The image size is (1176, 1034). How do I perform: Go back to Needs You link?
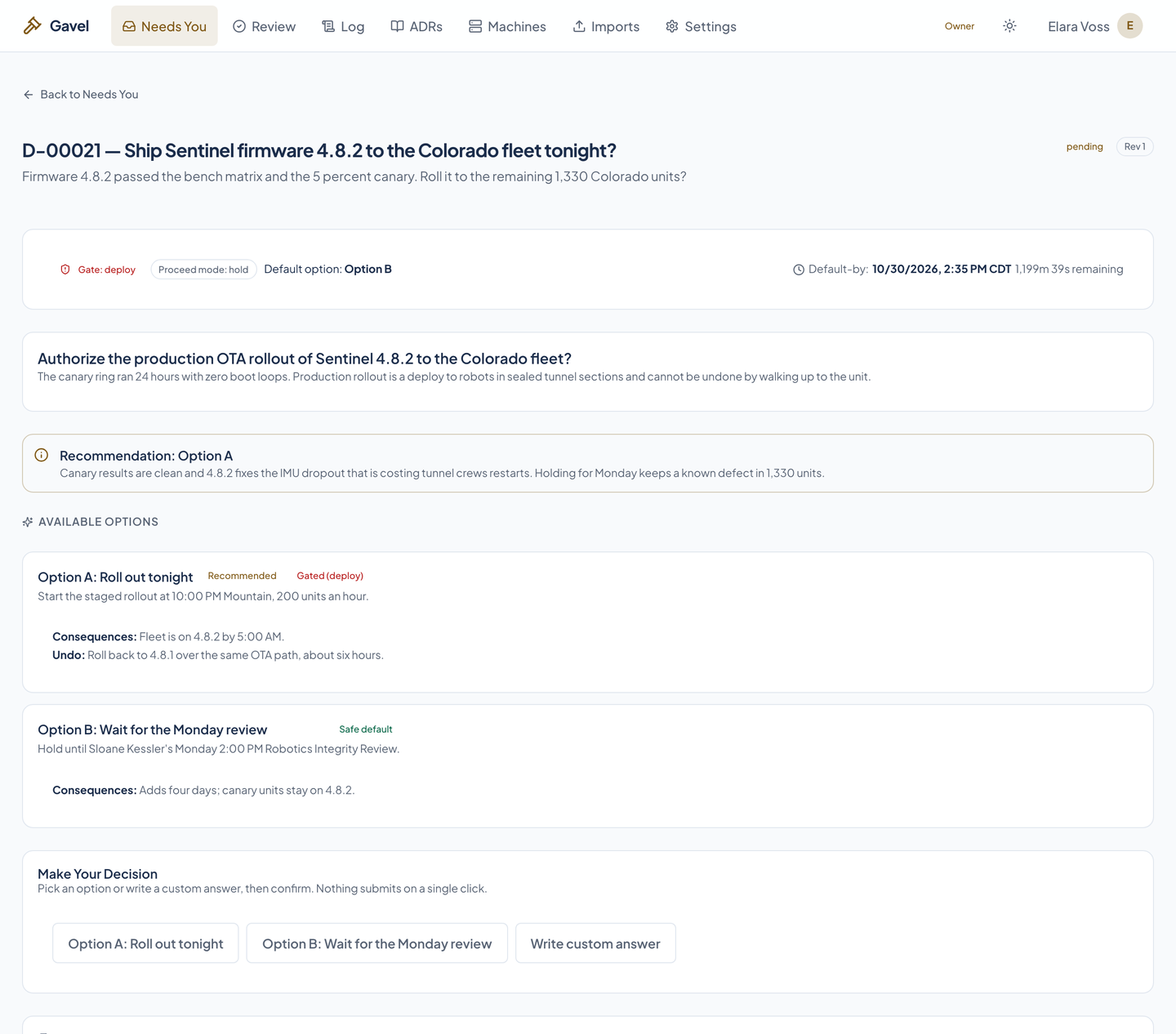pyautogui.click(x=81, y=95)
